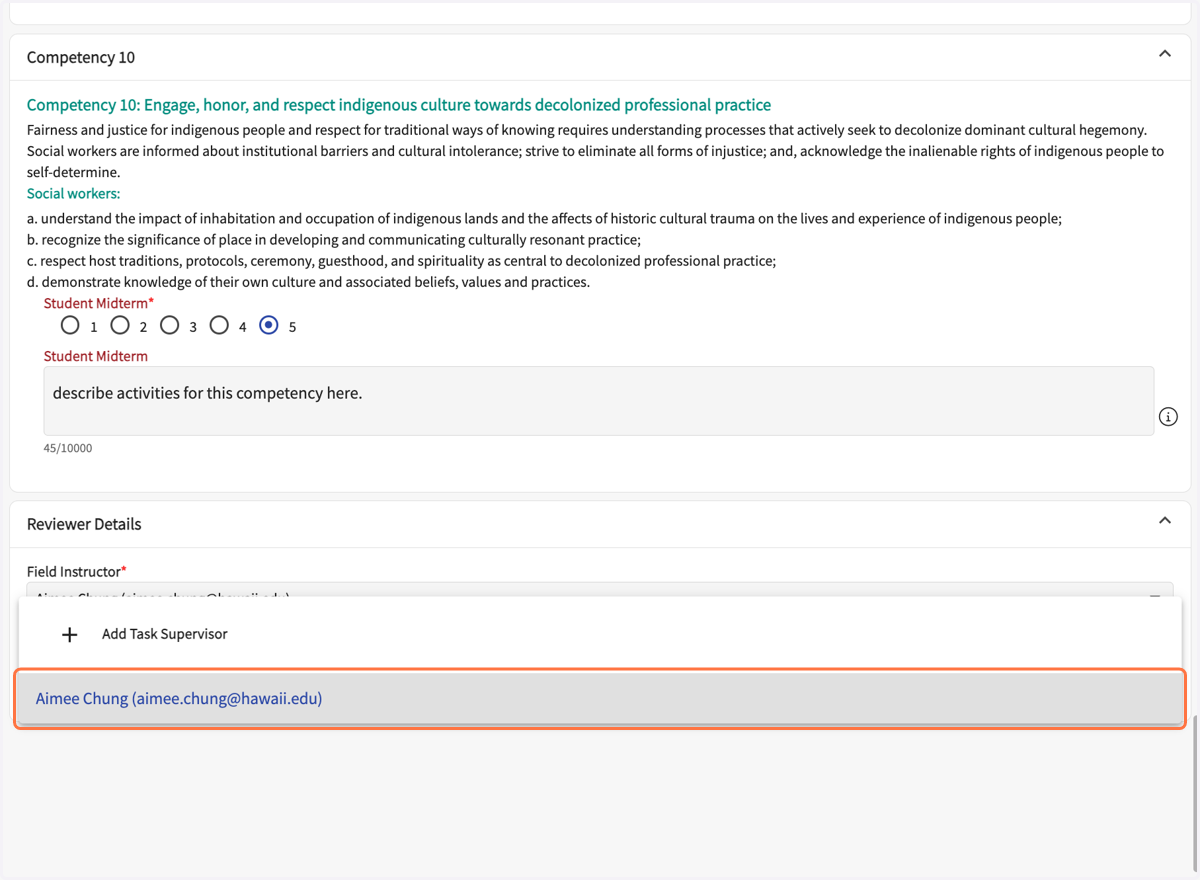Click the Reviewer Details panel title
The height and width of the screenshot is (880, 1200).
[x=84, y=524]
